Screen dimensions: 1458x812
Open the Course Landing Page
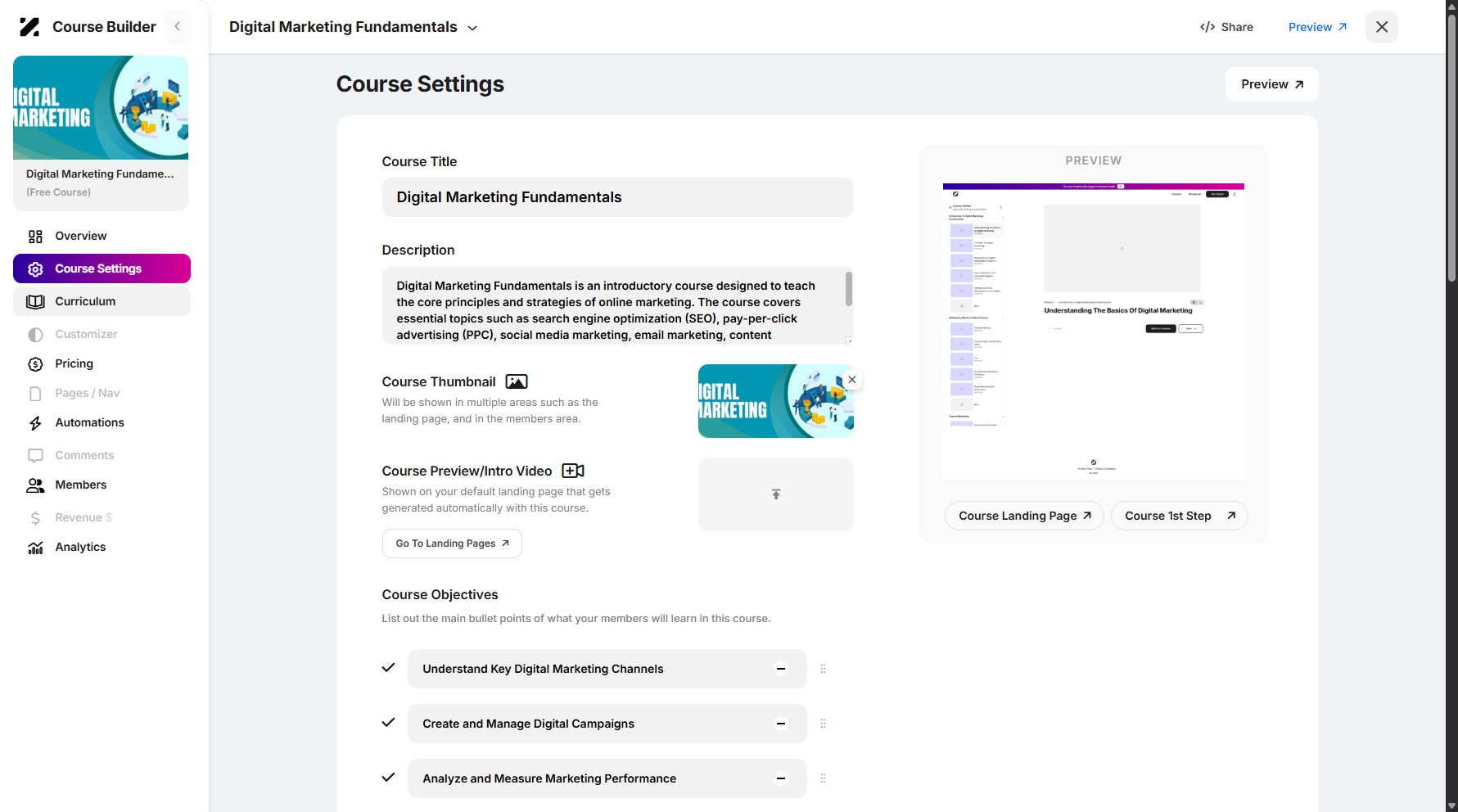point(1024,516)
